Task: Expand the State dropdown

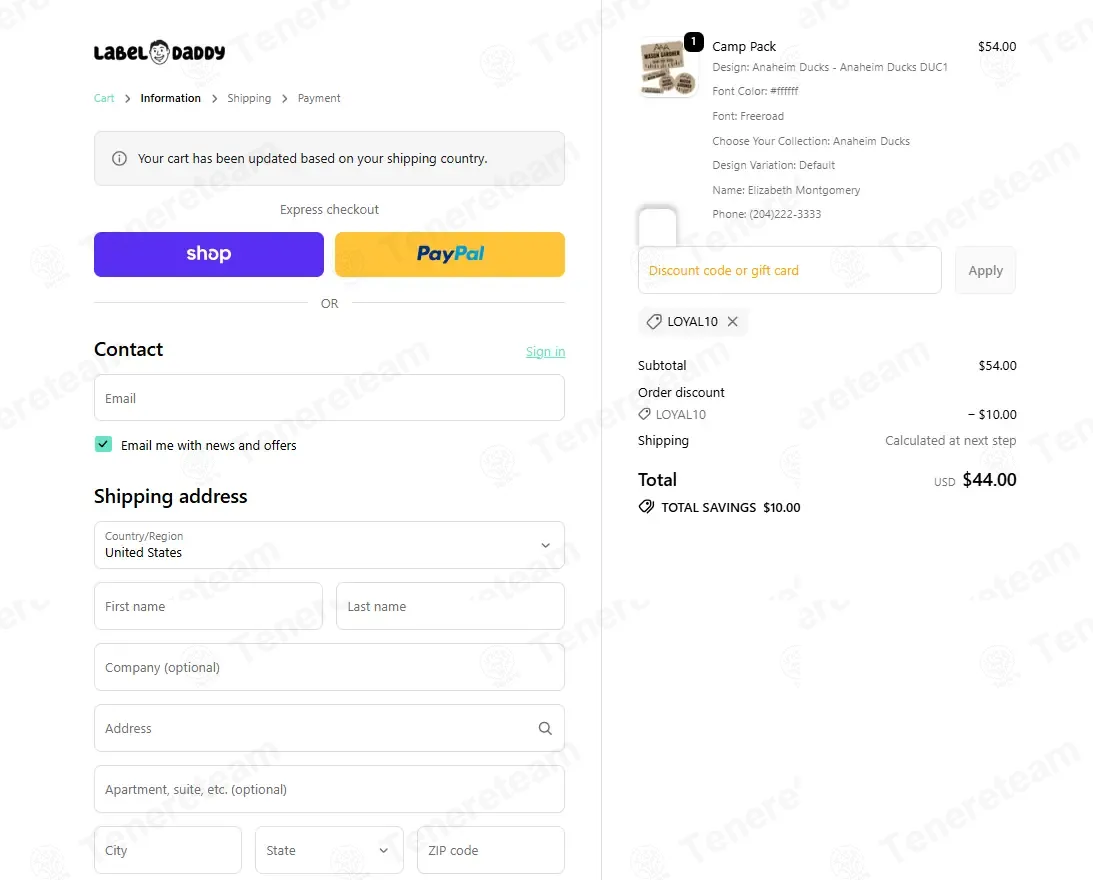Action: [x=329, y=850]
